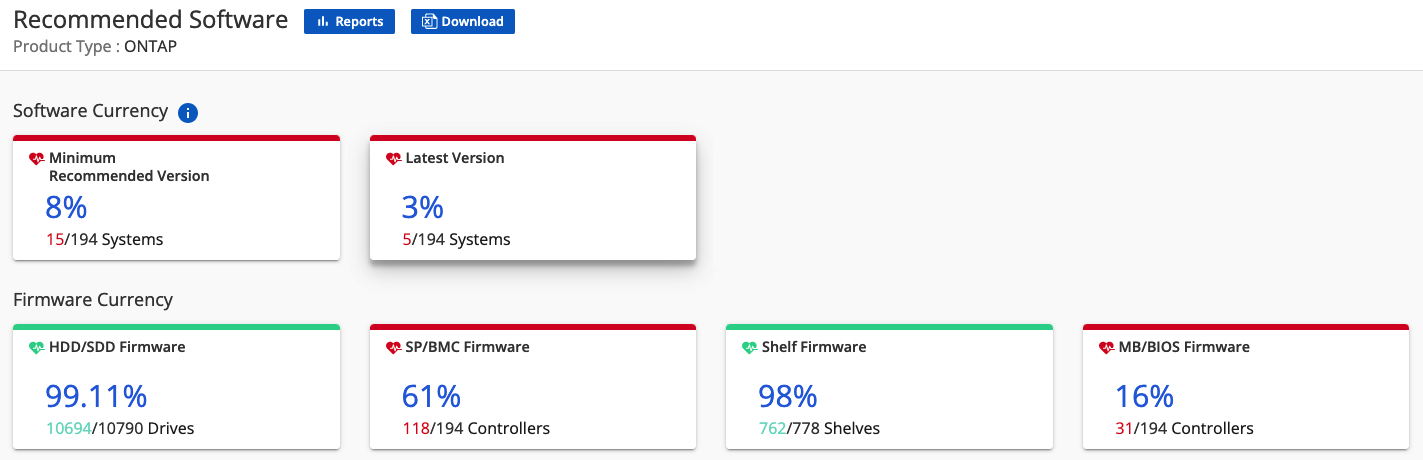The height and width of the screenshot is (460, 1423).
Task: Select the 762 shelves count link
Action: point(772,429)
